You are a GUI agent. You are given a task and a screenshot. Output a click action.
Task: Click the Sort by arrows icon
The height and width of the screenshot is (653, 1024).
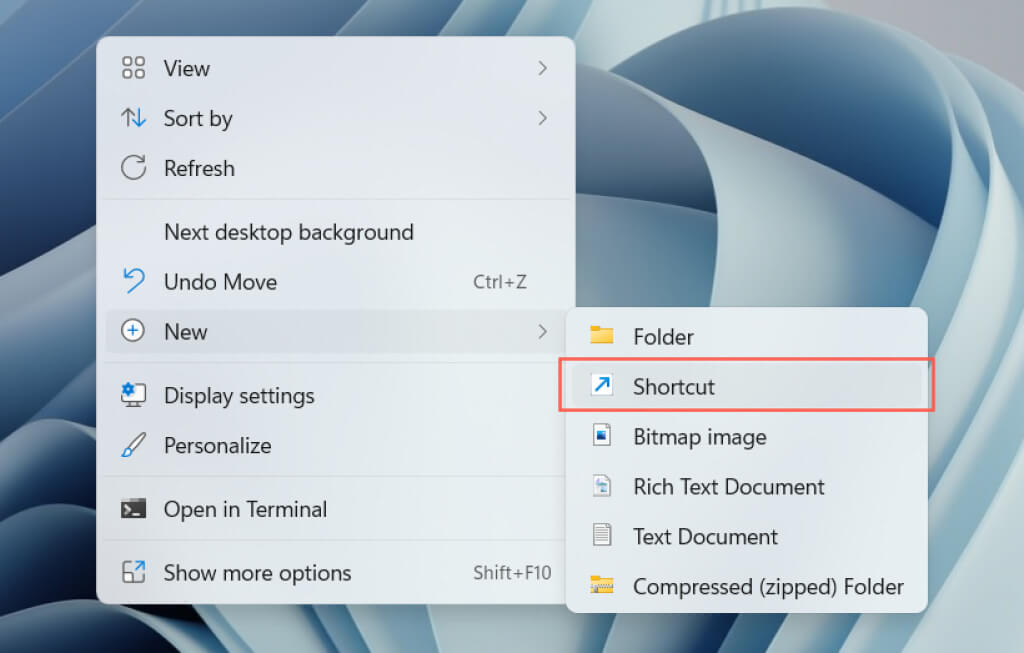pos(133,118)
